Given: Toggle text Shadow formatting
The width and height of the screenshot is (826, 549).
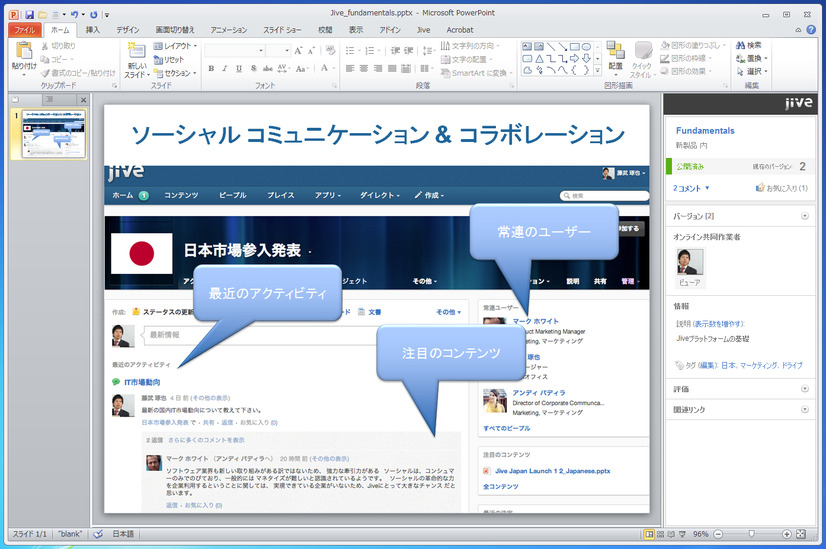Looking at the screenshot, I should coord(253,68).
